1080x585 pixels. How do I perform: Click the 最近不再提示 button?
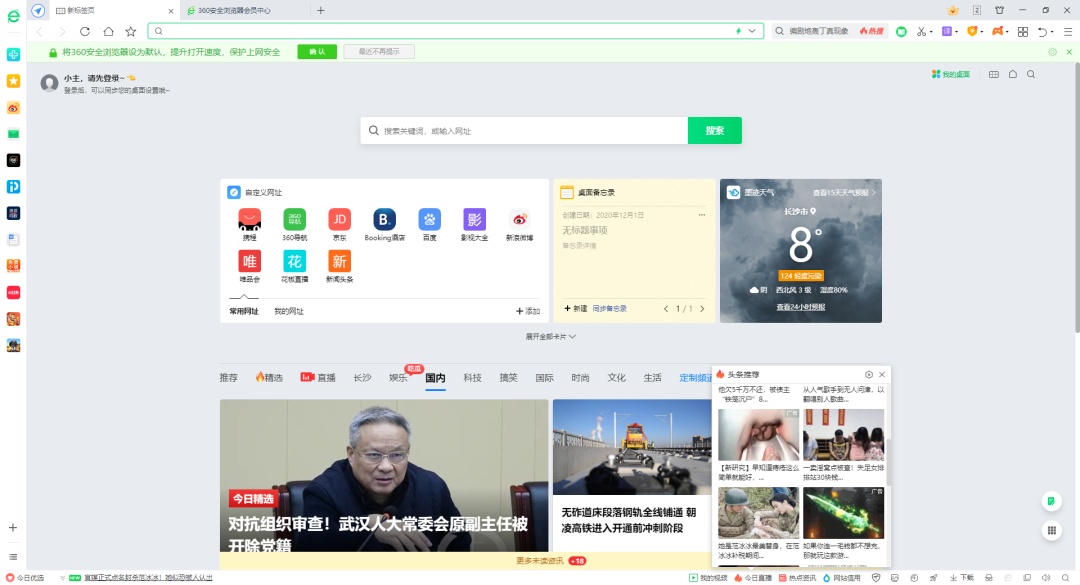(x=379, y=52)
